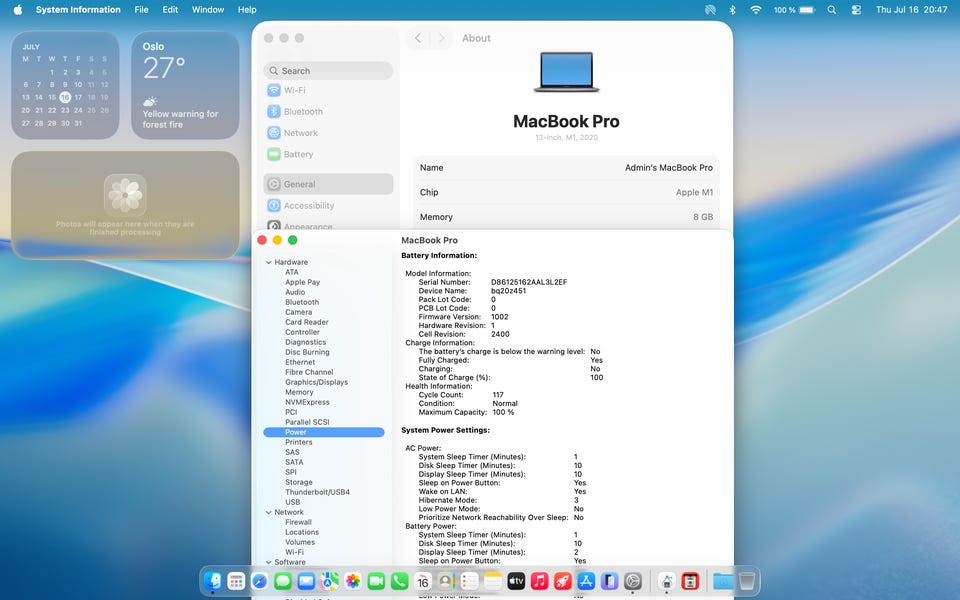
Task: Open the File menu
Action: pyautogui.click(x=141, y=10)
